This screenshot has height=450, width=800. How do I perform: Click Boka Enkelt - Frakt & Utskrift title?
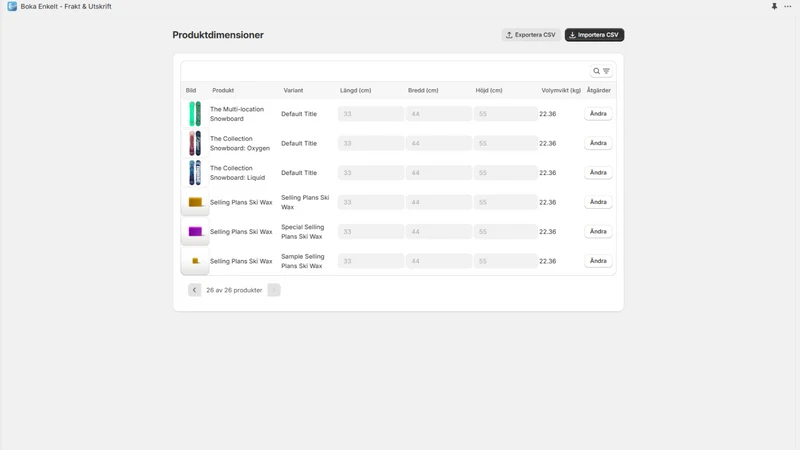click(66, 6)
